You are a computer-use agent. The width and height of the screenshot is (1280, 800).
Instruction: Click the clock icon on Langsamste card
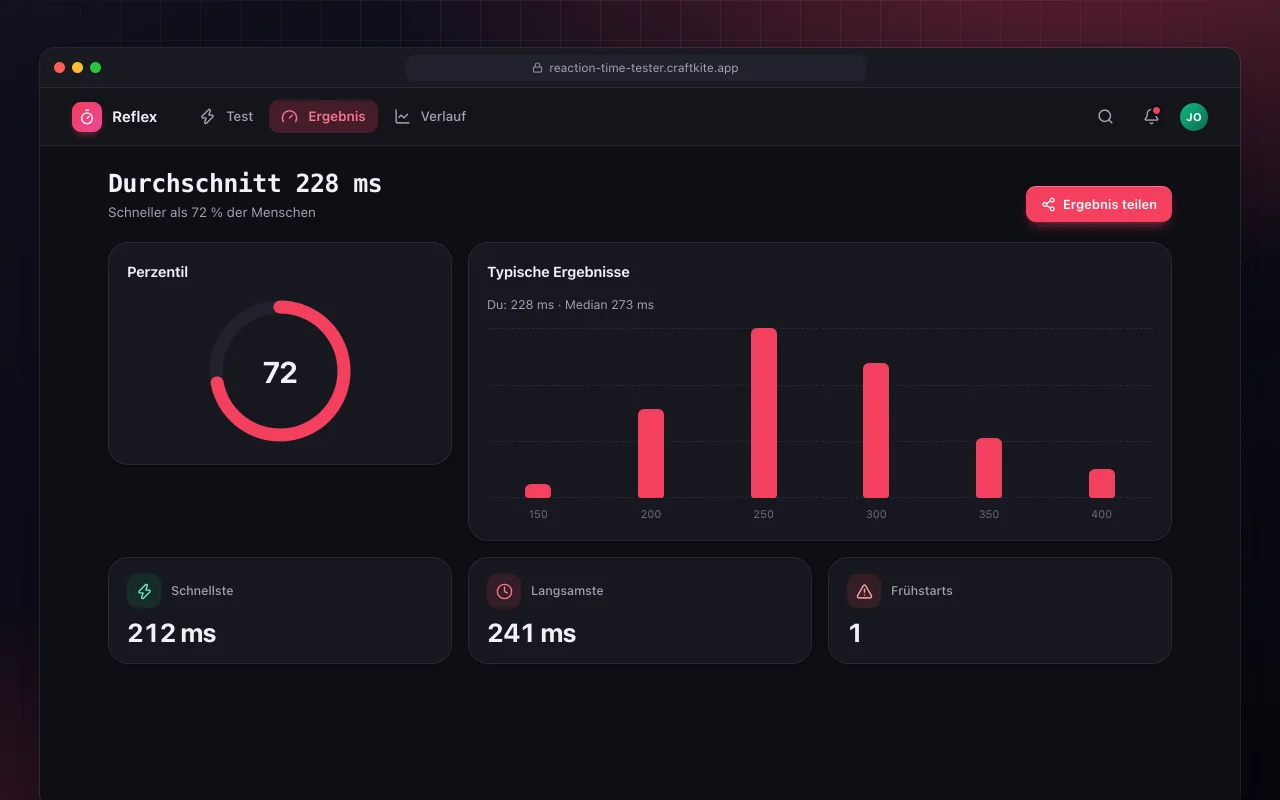coord(504,591)
